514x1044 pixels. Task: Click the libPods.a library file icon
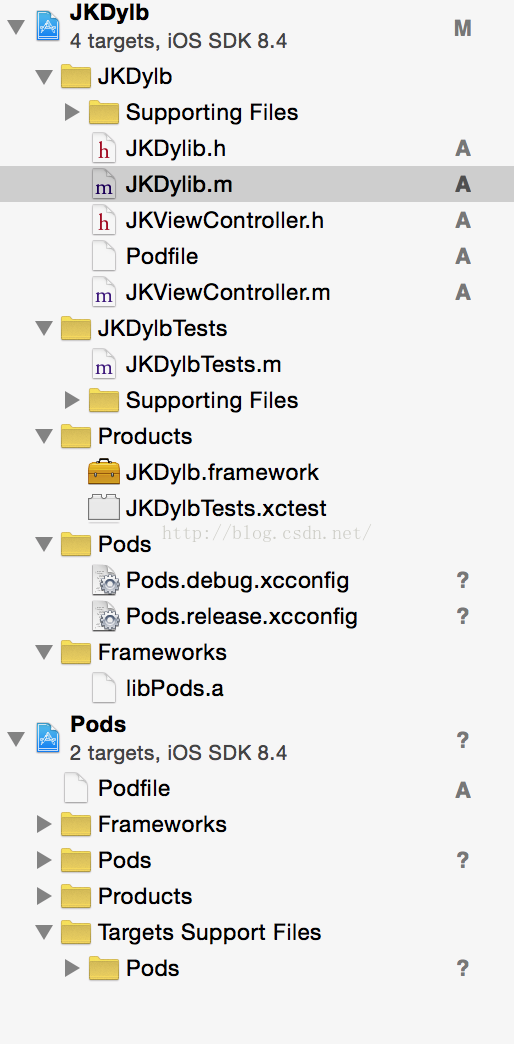[103, 688]
